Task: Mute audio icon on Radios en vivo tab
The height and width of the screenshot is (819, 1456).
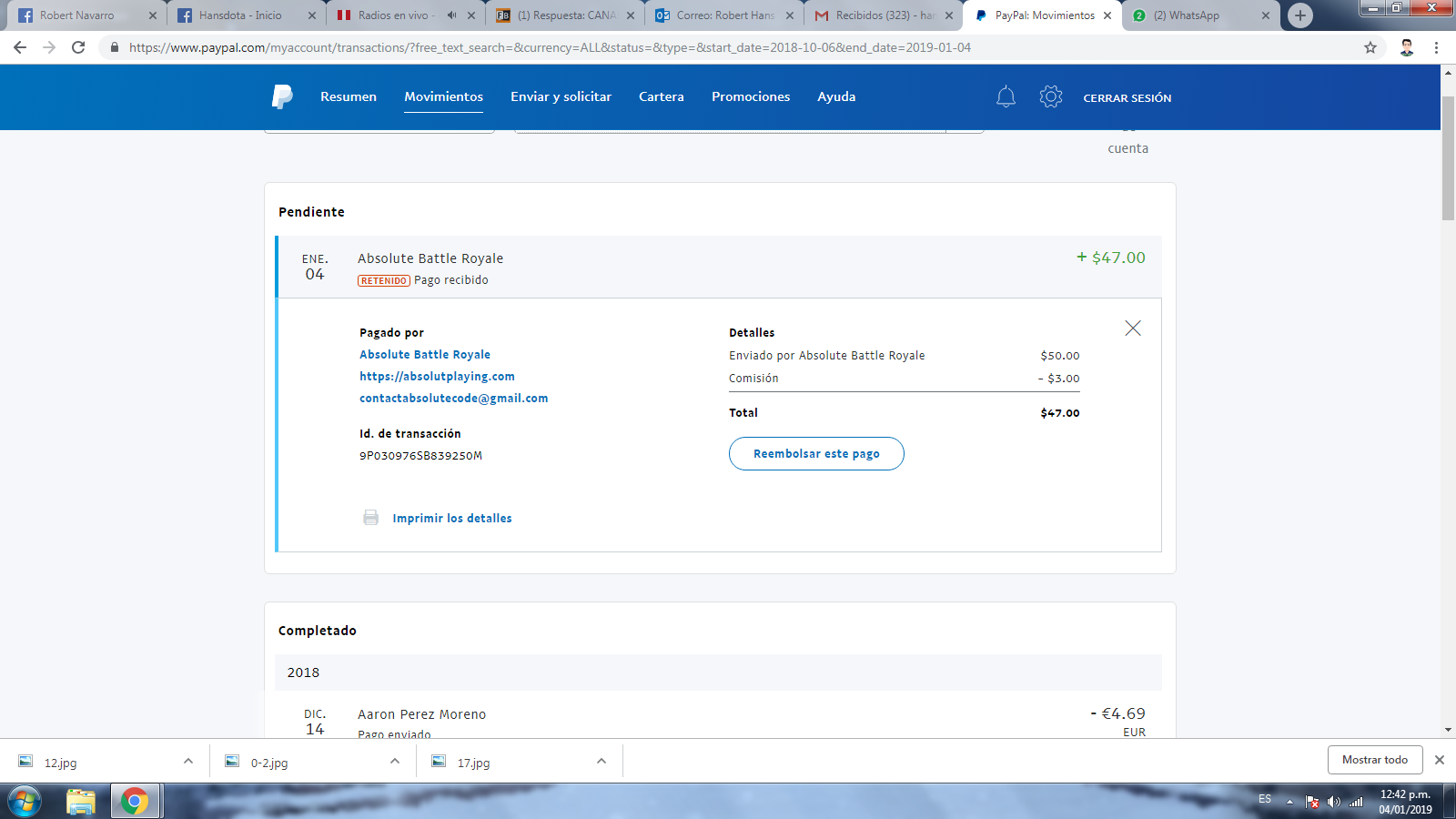Action: (451, 15)
